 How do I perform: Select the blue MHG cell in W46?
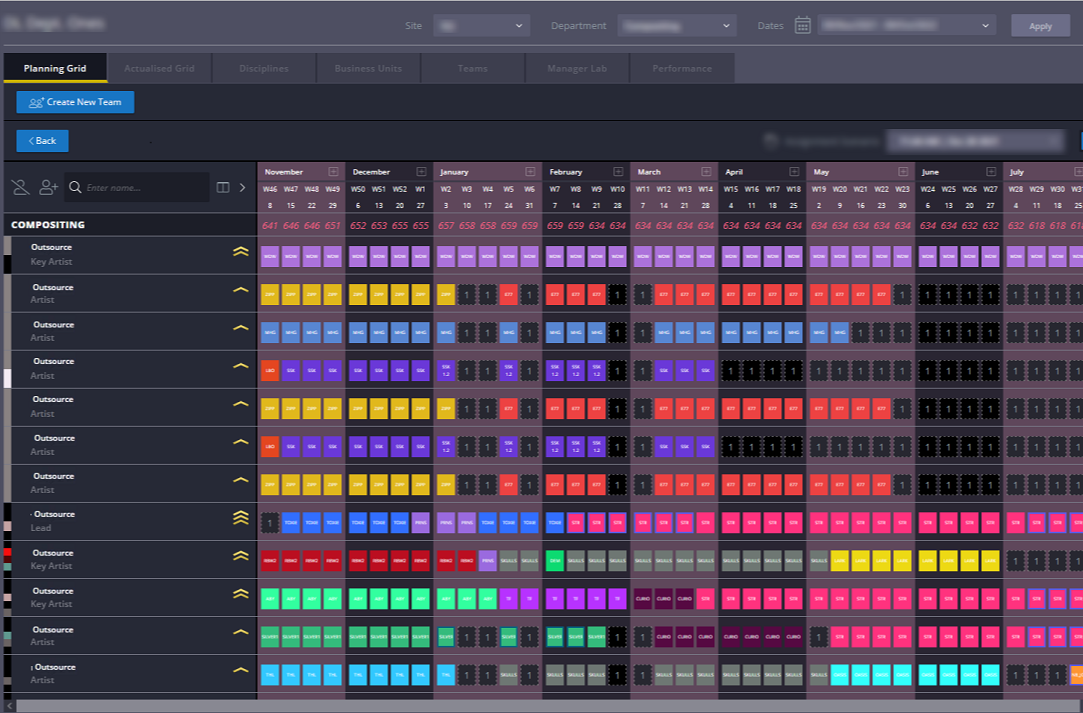[270, 332]
